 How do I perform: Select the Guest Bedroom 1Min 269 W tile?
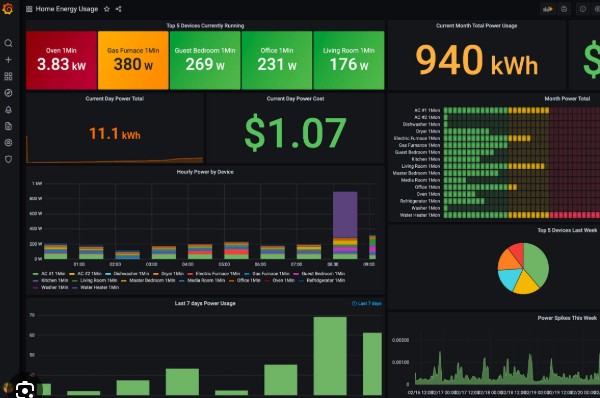click(205, 60)
